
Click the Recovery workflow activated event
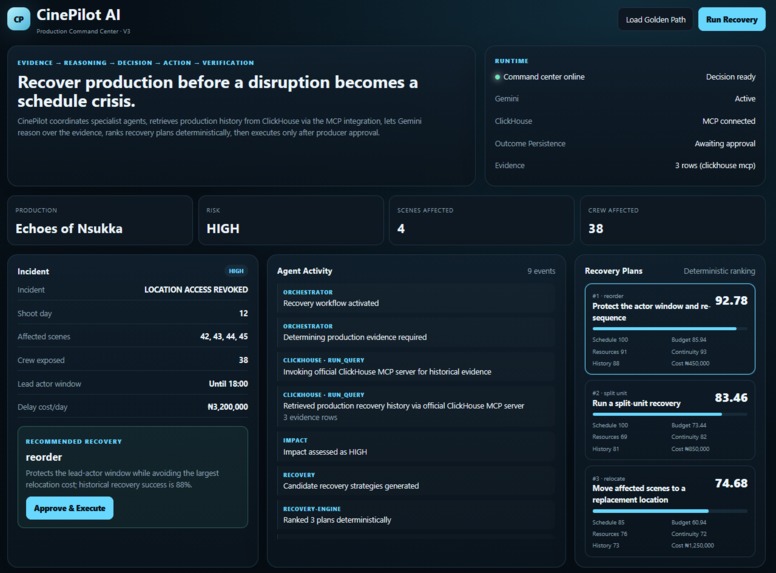[416, 298]
